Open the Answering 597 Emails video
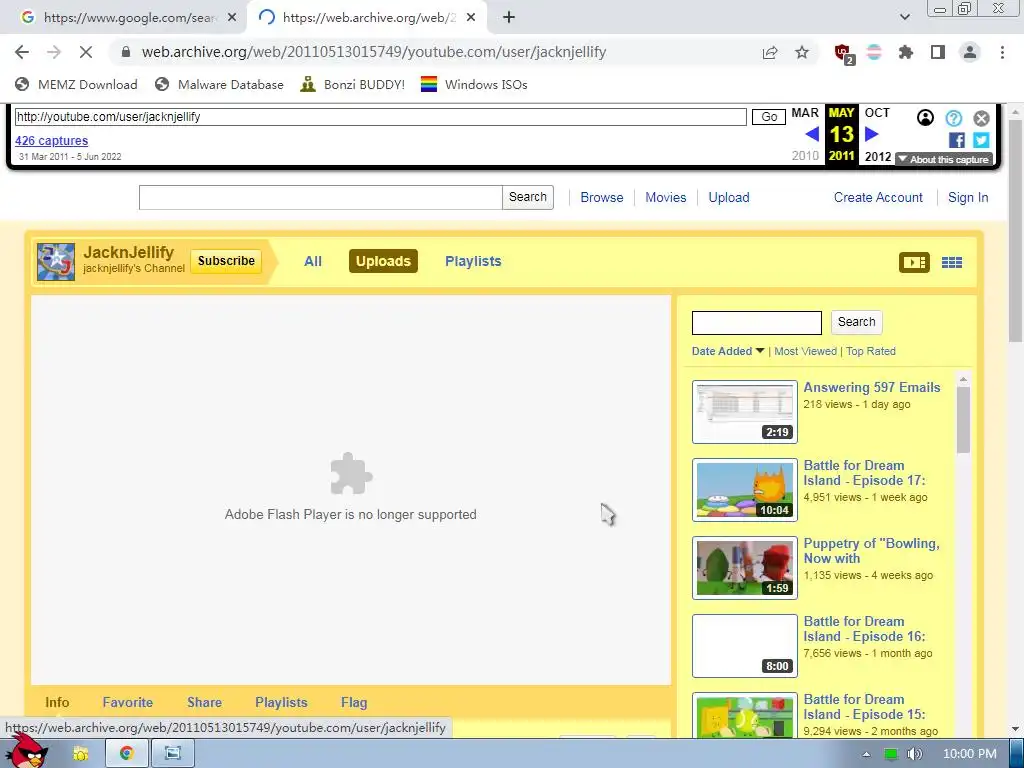Viewport: 1024px width, 768px height. tap(871, 387)
